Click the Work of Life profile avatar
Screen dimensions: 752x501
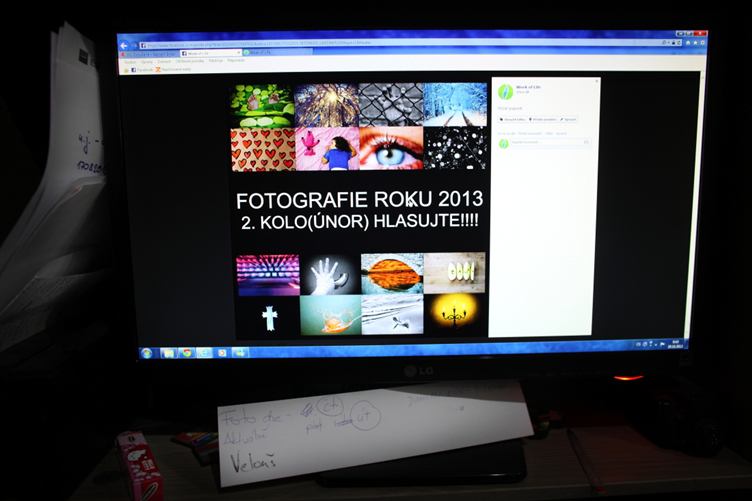point(505,92)
